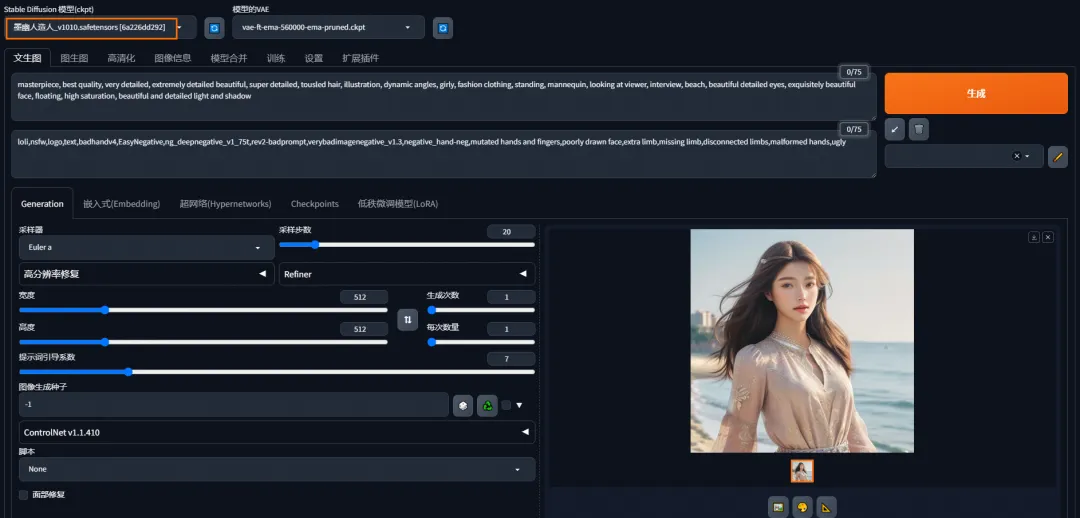Image resolution: width=1080 pixels, height=518 pixels.
Task: Select the small result thumbnail
Action: pos(802,471)
